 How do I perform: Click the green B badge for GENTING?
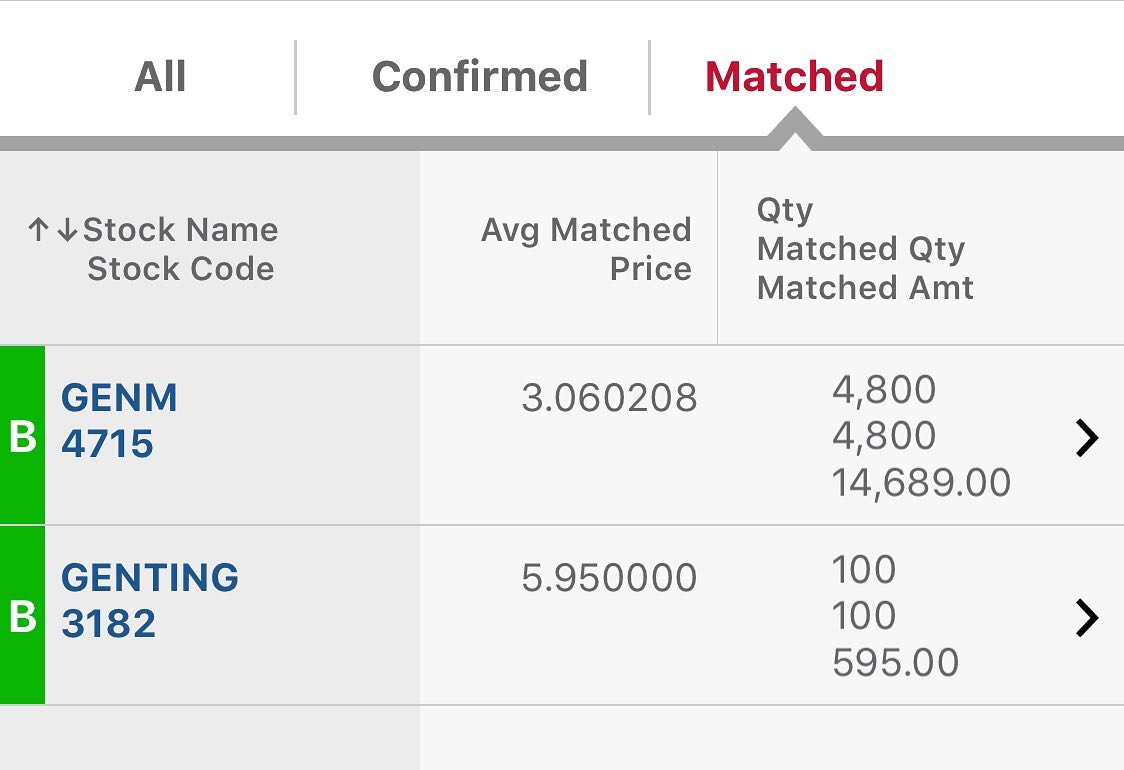22,616
